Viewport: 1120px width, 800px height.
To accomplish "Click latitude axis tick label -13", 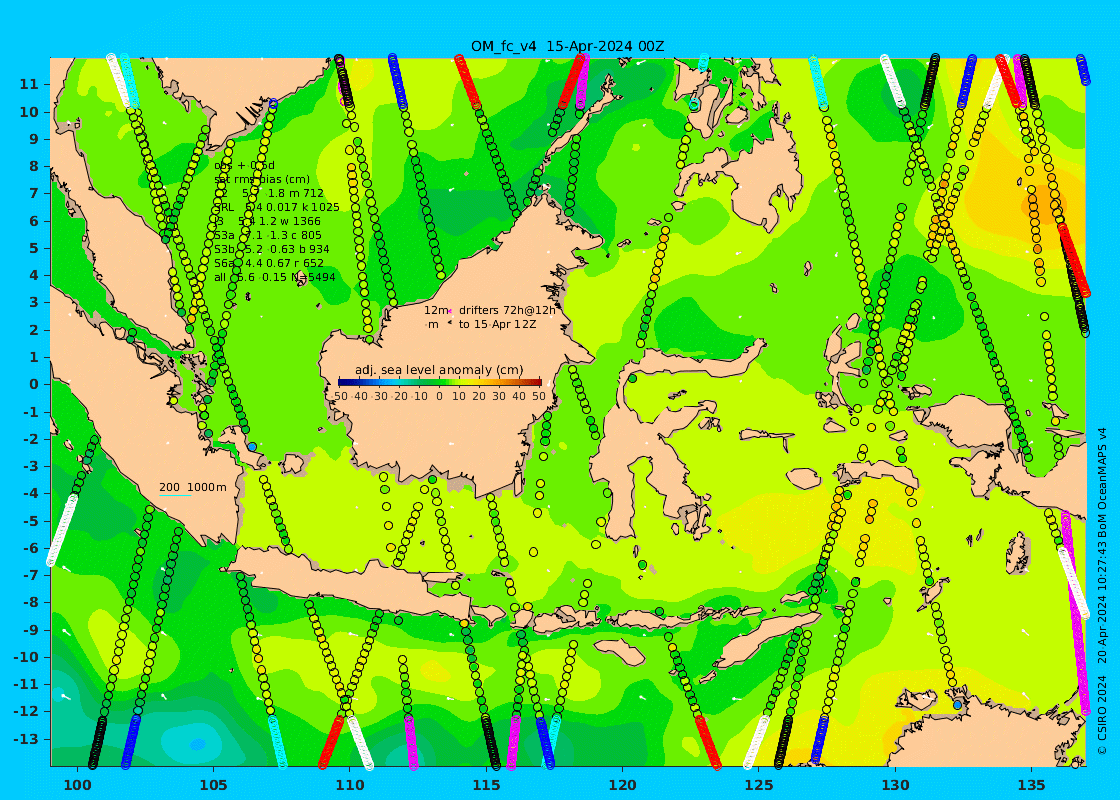I will click(x=26, y=739).
